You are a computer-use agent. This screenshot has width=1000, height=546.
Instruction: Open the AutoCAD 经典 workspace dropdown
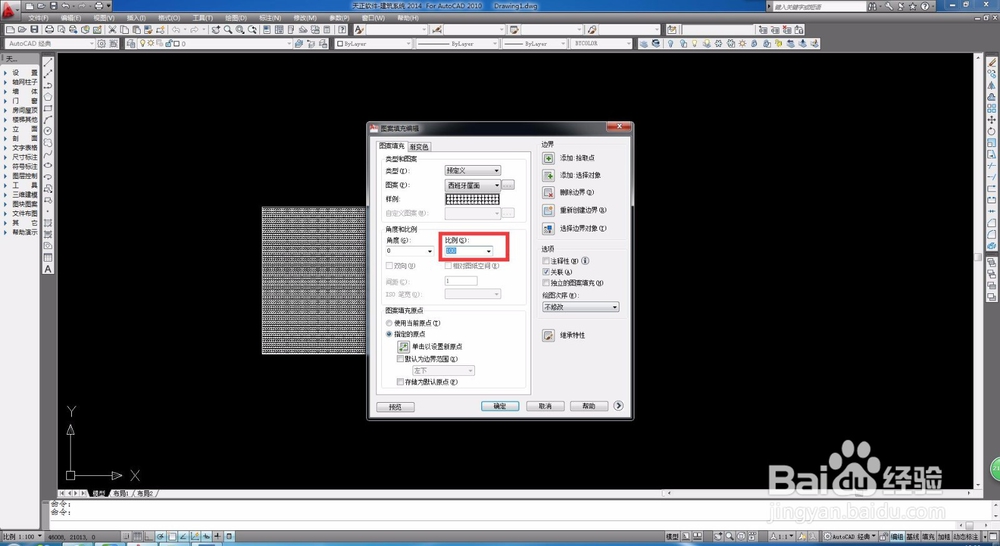[x=50, y=43]
